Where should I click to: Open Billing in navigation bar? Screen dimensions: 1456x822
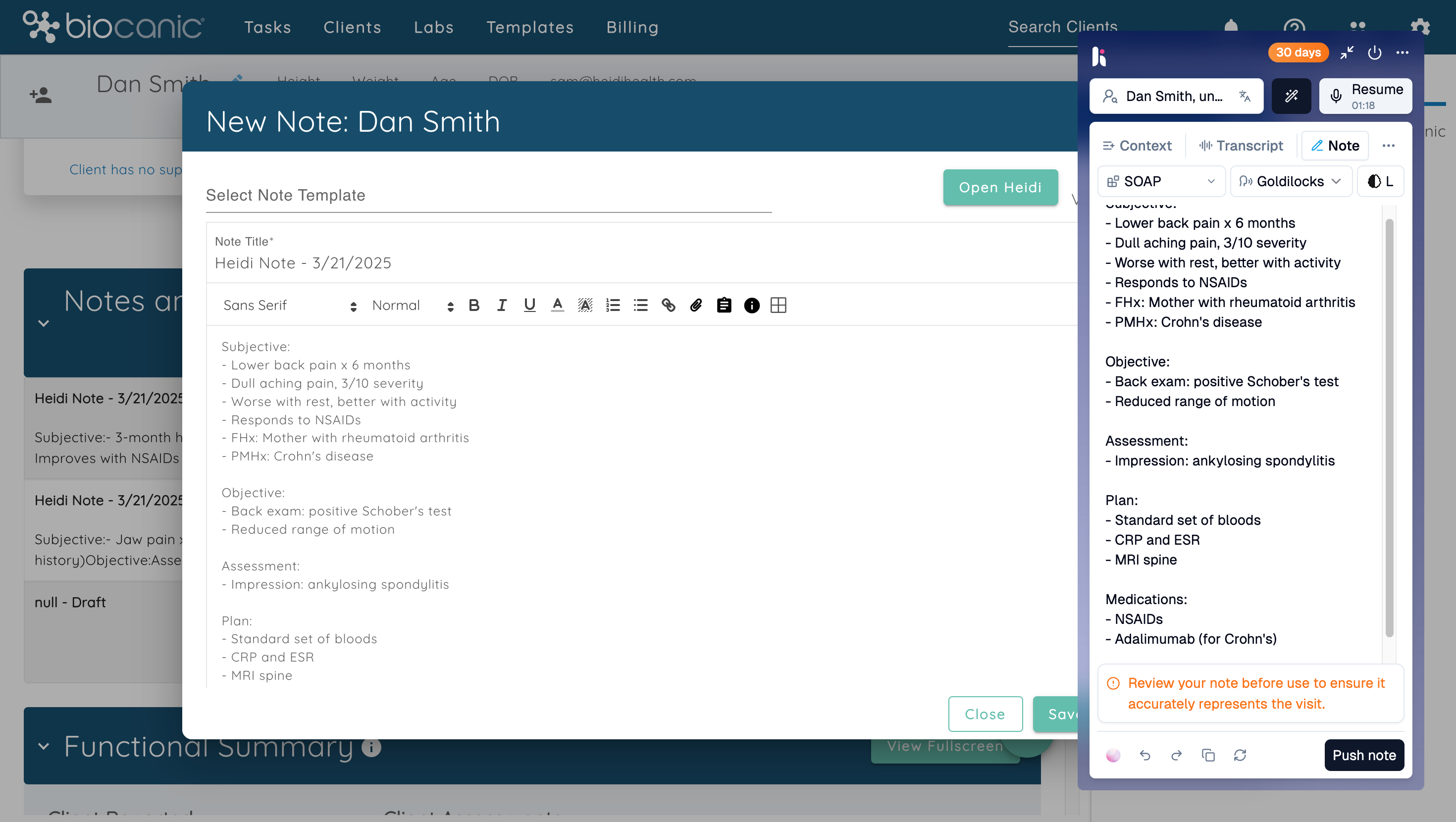click(x=632, y=27)
